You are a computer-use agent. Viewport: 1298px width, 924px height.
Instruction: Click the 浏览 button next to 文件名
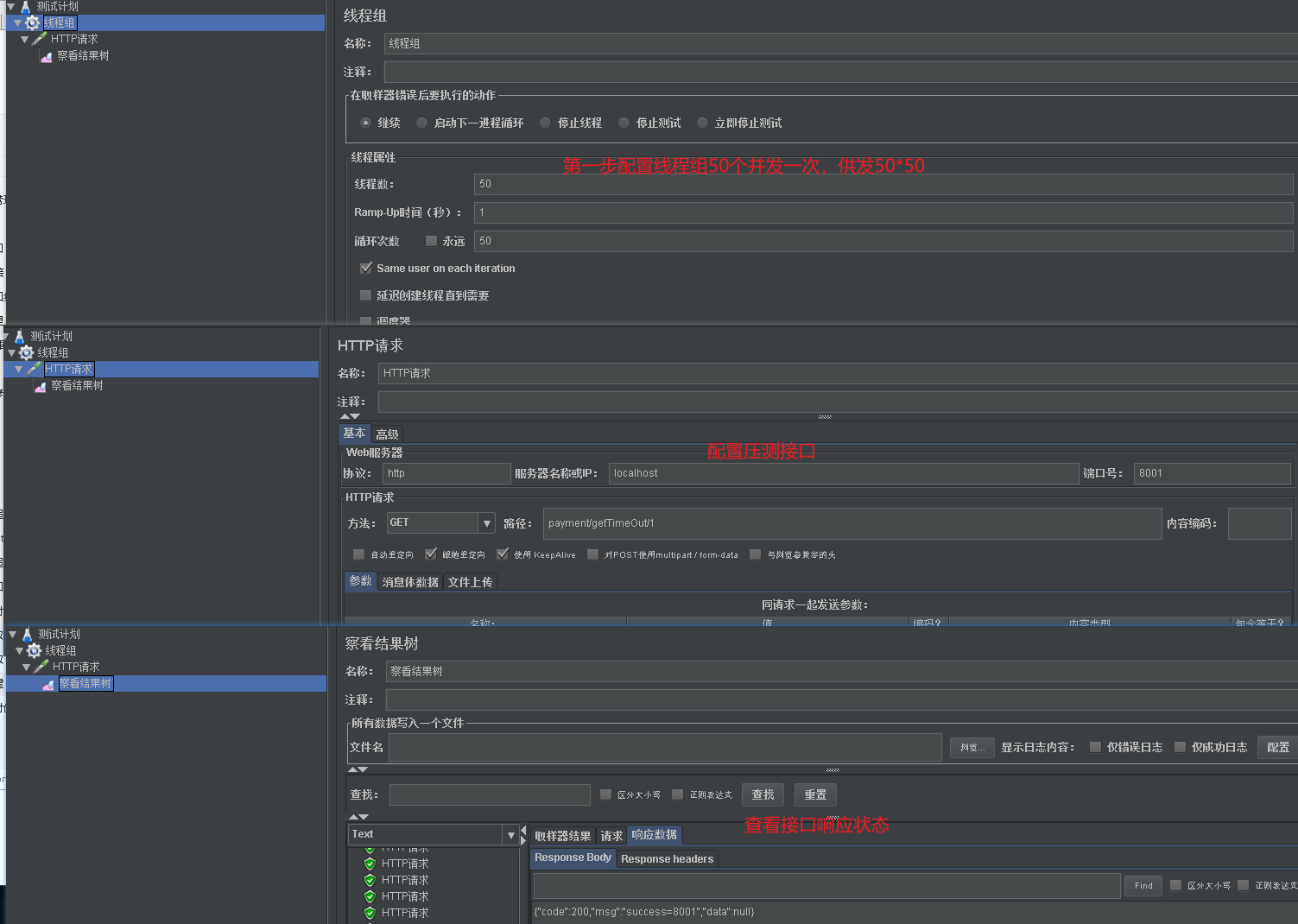972,747
